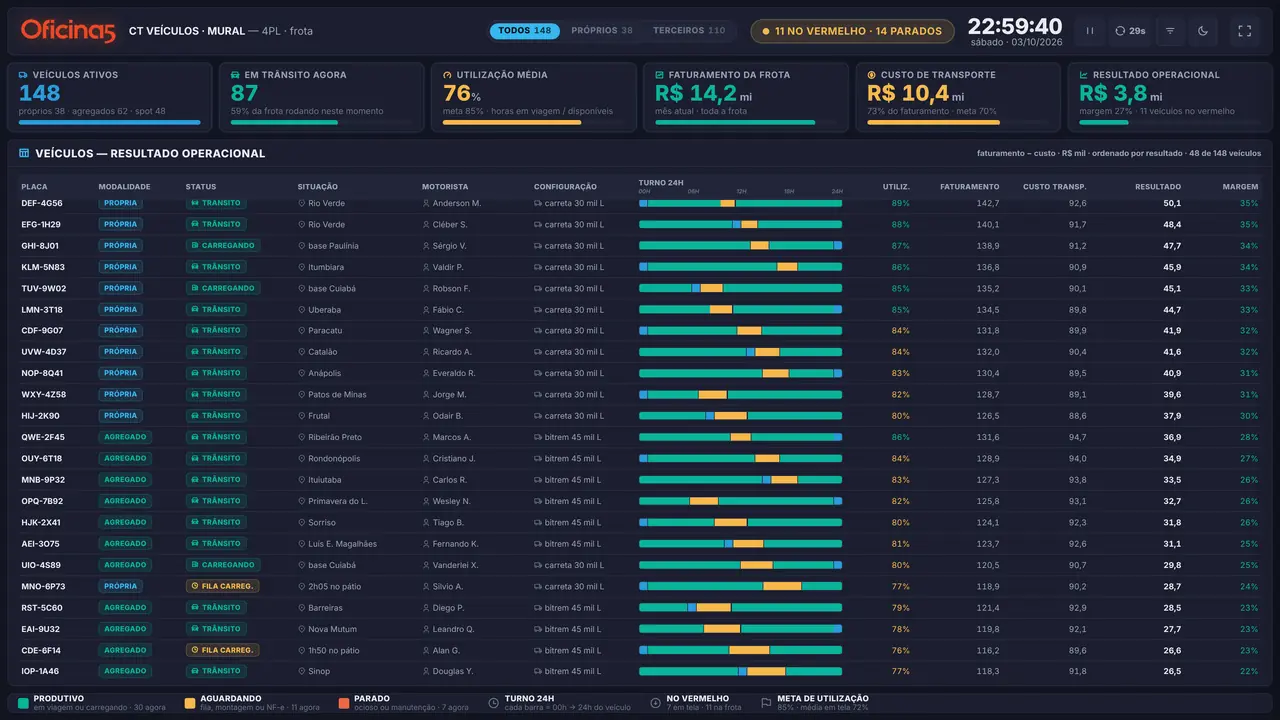Open the filter options icon
This screenshot has height=720, width=1280.
[x=1170, y=31]
